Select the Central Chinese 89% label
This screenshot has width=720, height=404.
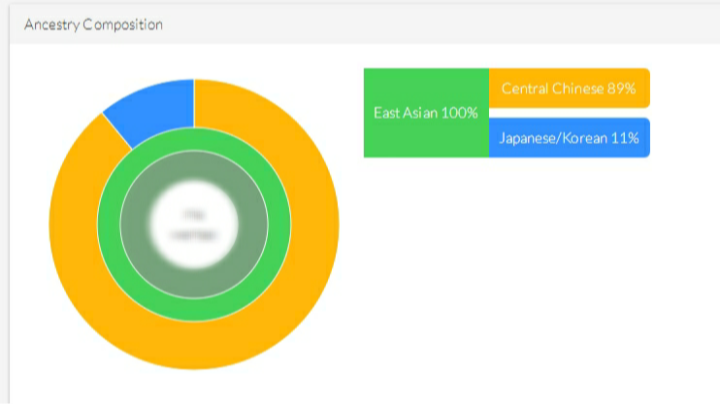[569, 88]
